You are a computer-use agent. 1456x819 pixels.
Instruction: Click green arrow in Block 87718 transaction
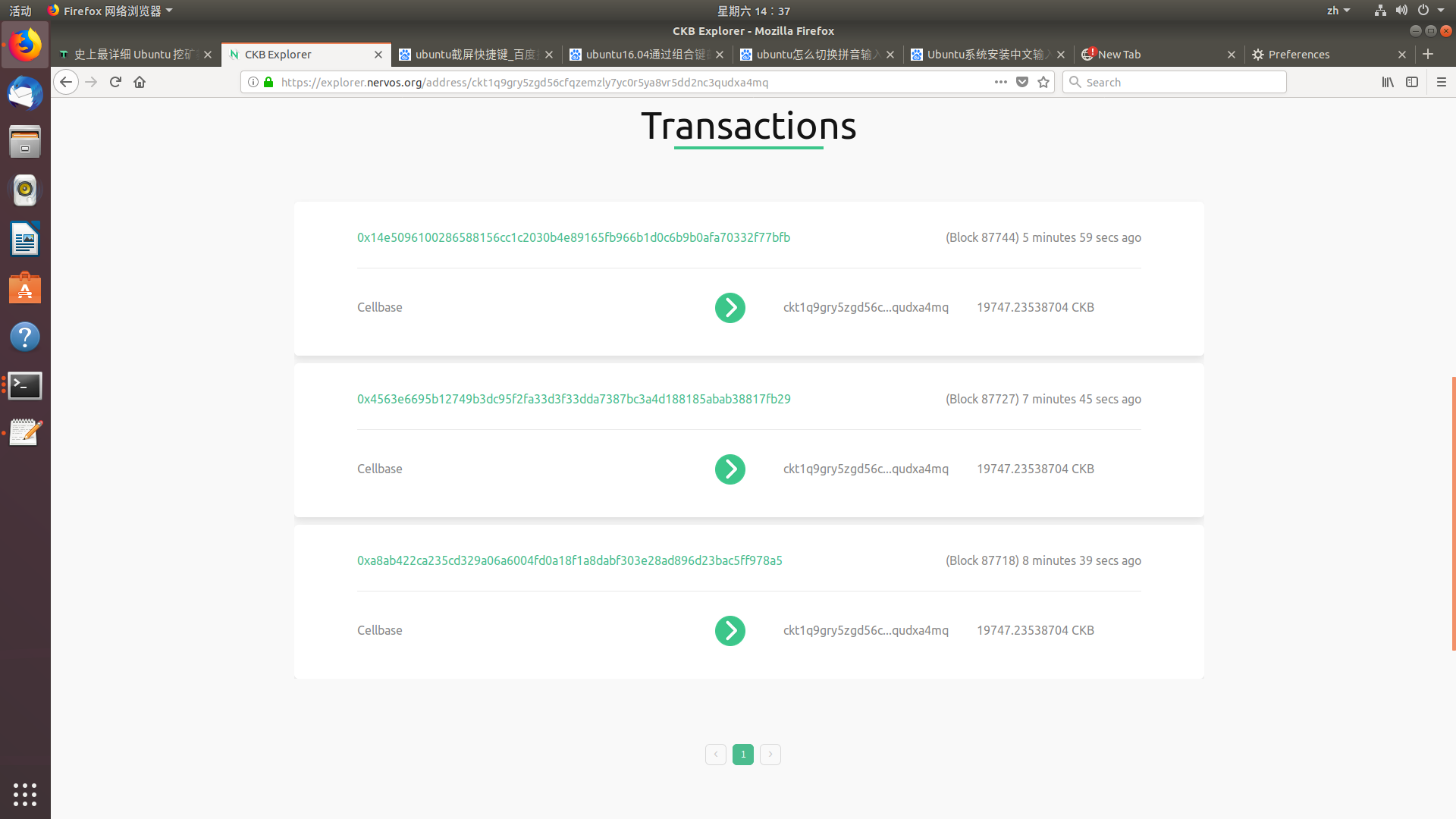coord(730,631)
